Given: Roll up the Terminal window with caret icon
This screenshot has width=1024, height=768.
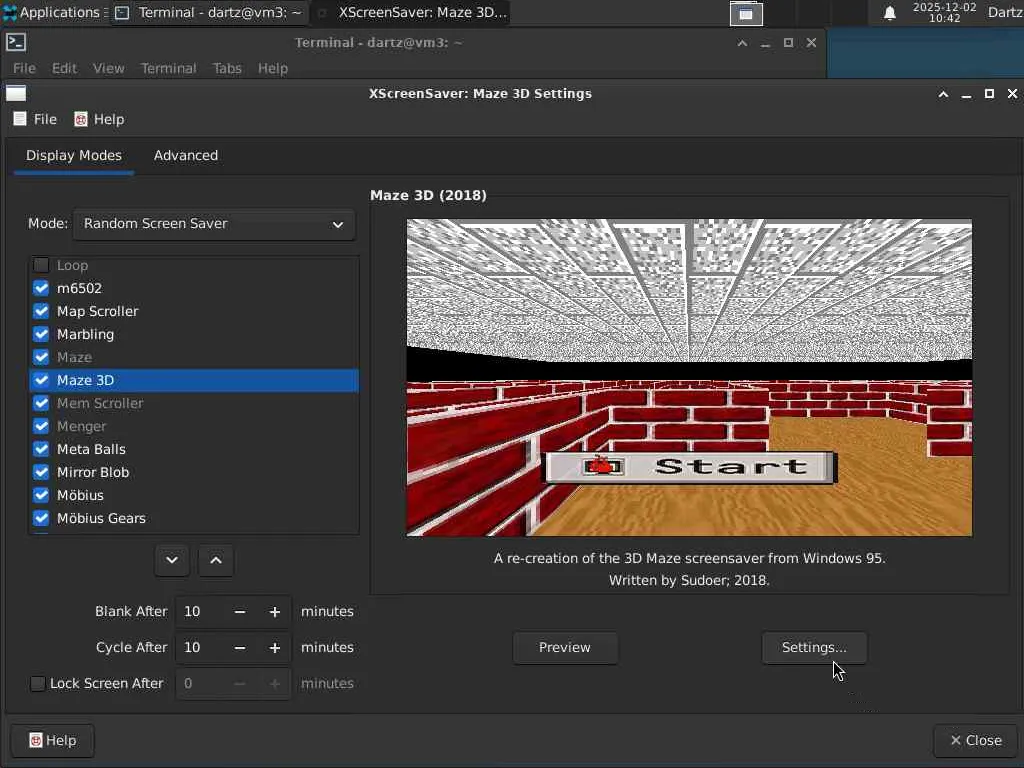Looking at the screenshot, I should [742, 43].
